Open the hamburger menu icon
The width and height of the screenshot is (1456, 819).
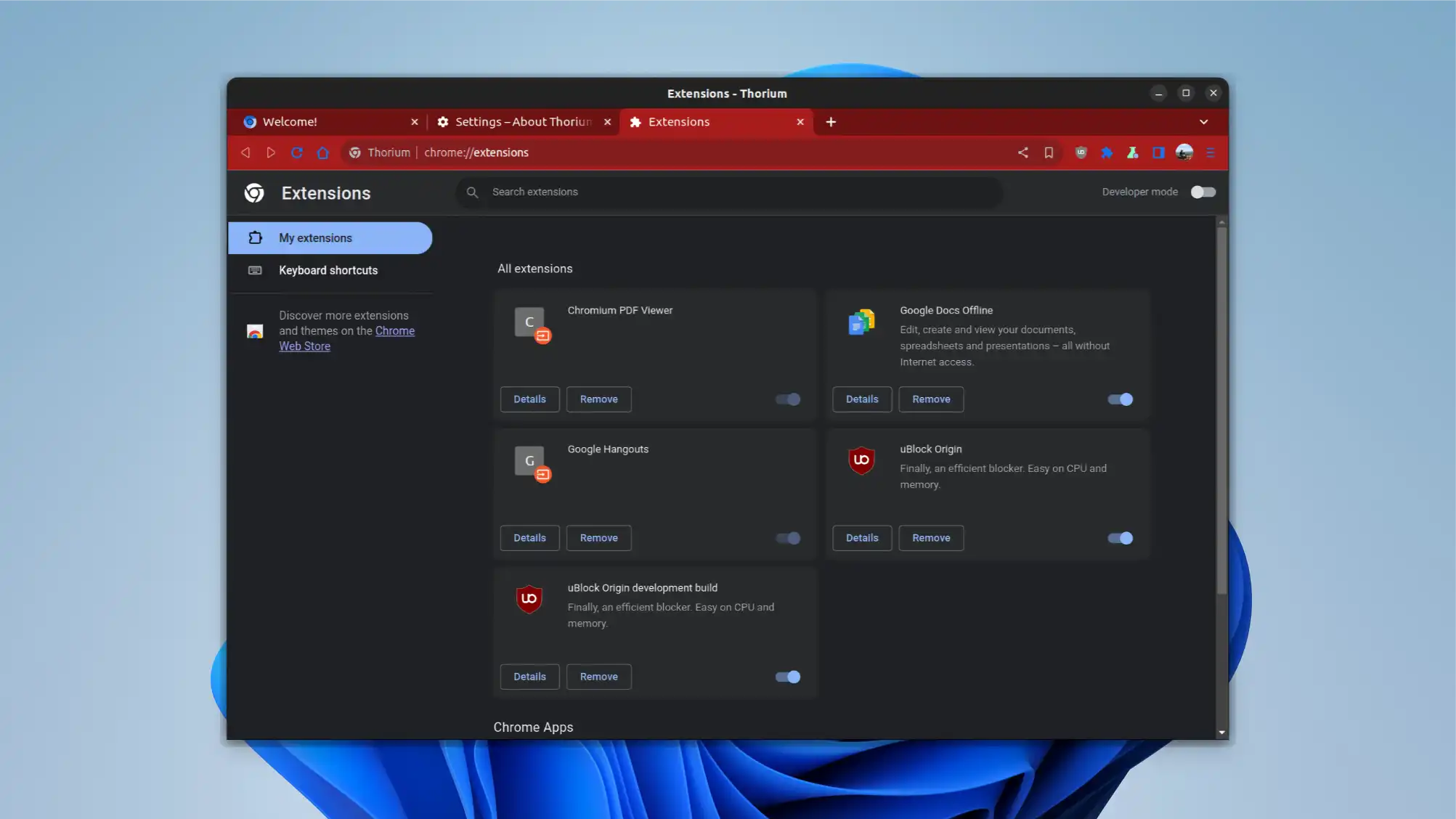click(1211, 152)
